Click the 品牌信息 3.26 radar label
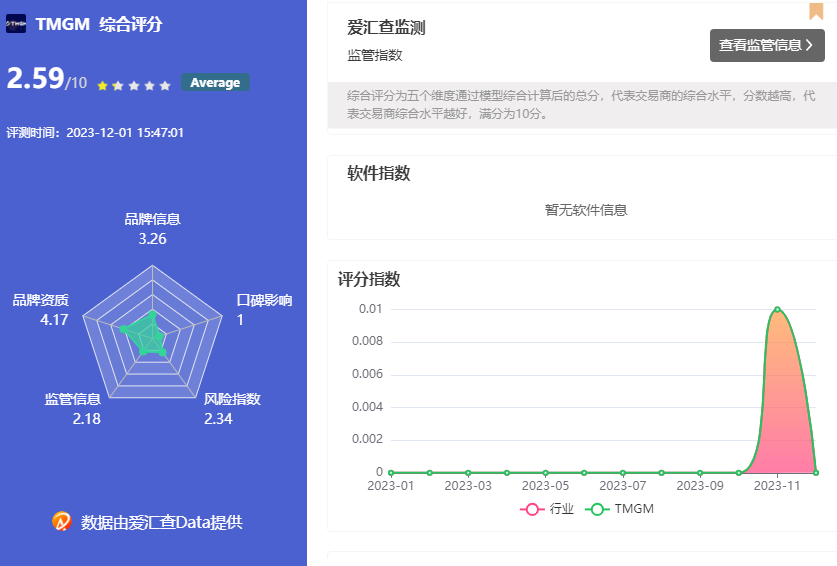The image size is (837, 566). tap(153, 229)
